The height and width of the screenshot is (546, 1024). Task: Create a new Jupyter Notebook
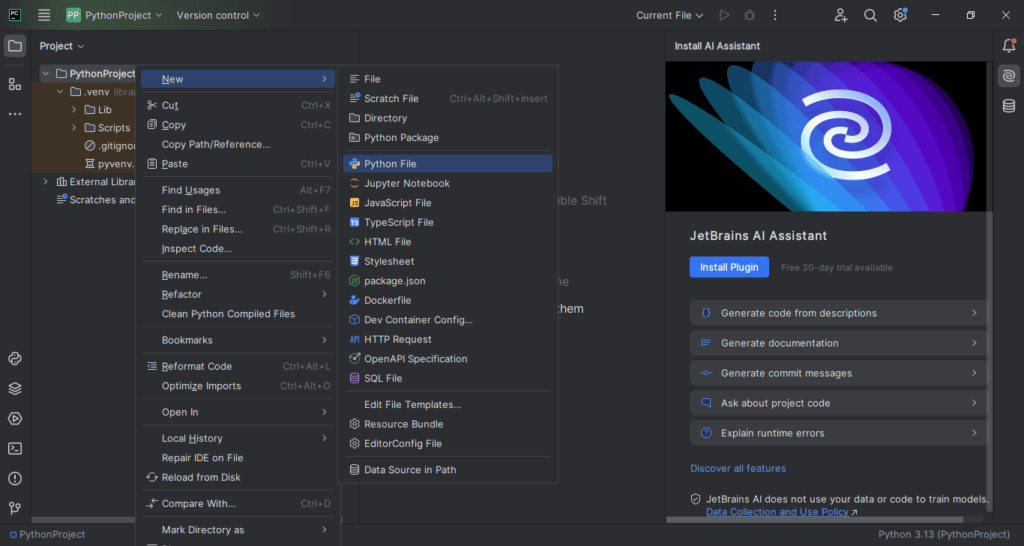[448, 184]
